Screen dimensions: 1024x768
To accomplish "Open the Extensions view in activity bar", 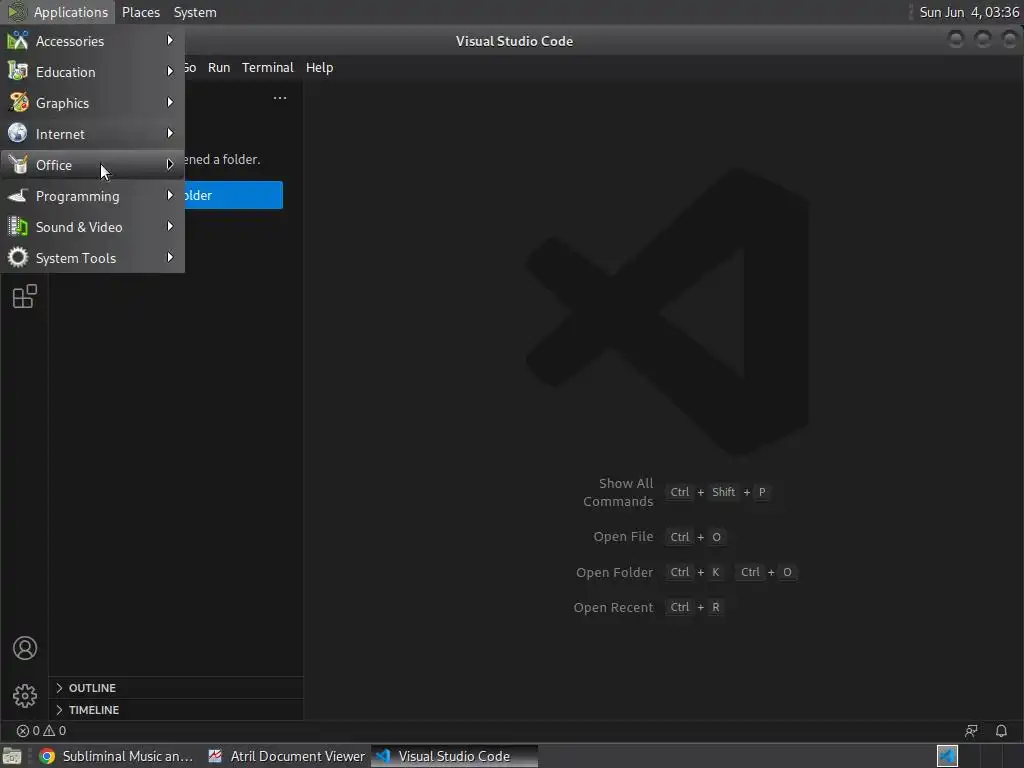I will [25, 296].
